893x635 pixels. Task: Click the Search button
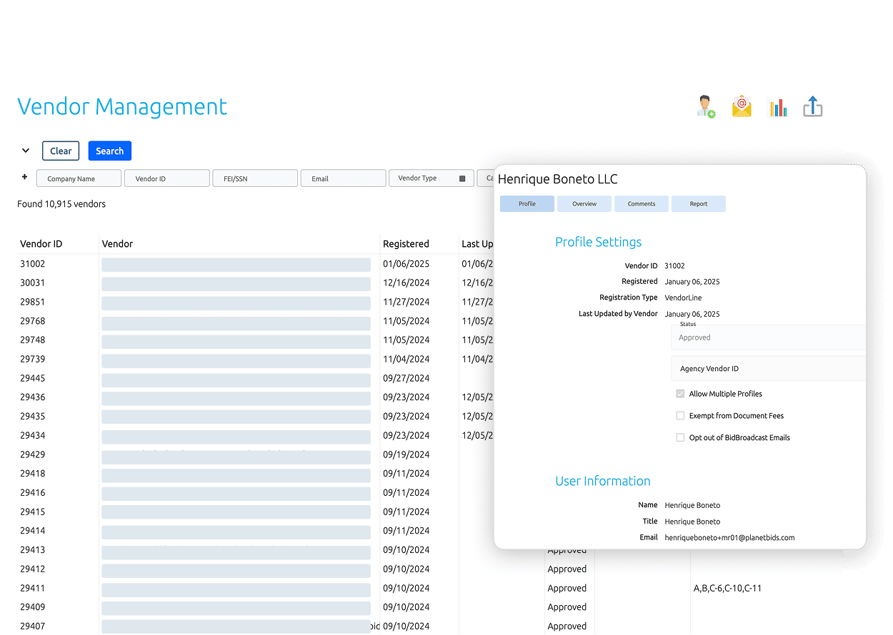(110, 151)
